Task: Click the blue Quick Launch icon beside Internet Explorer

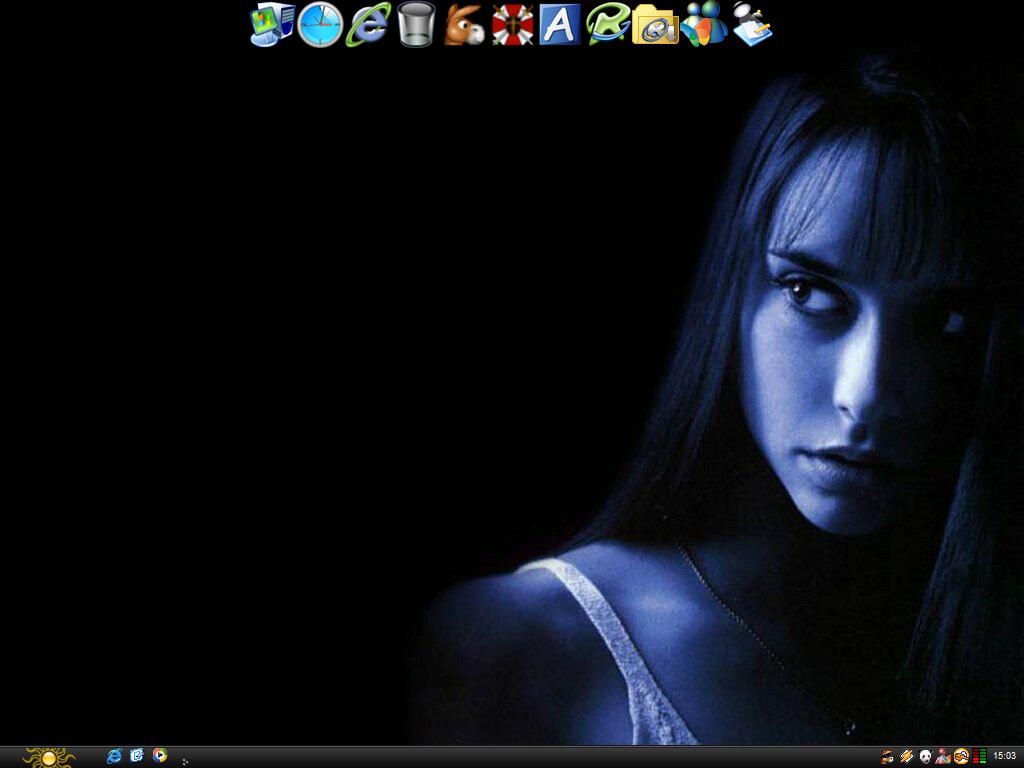Action: pyautogui.click(x=137, y=756)
